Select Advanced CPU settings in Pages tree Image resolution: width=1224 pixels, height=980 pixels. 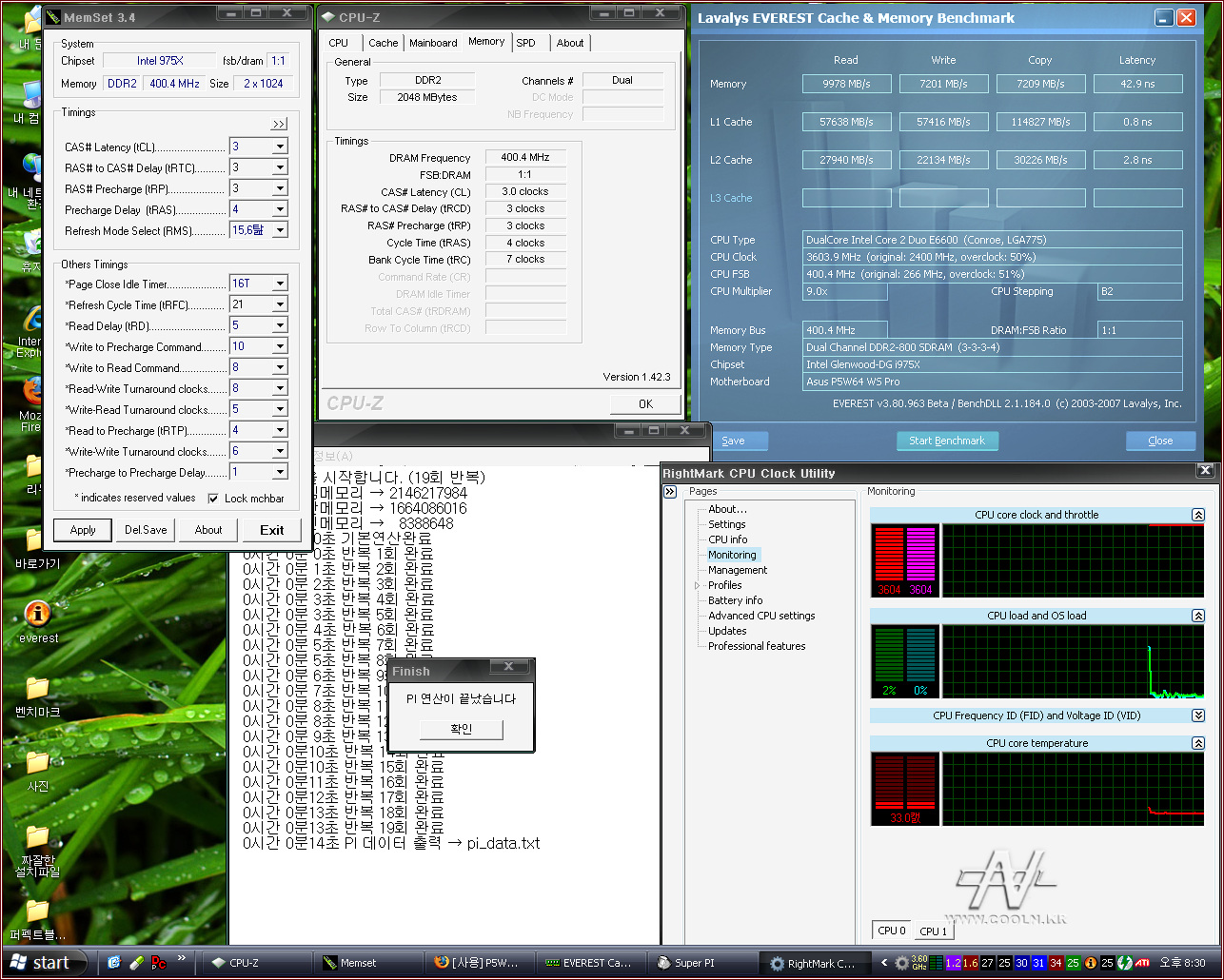(x=761, y=616)
